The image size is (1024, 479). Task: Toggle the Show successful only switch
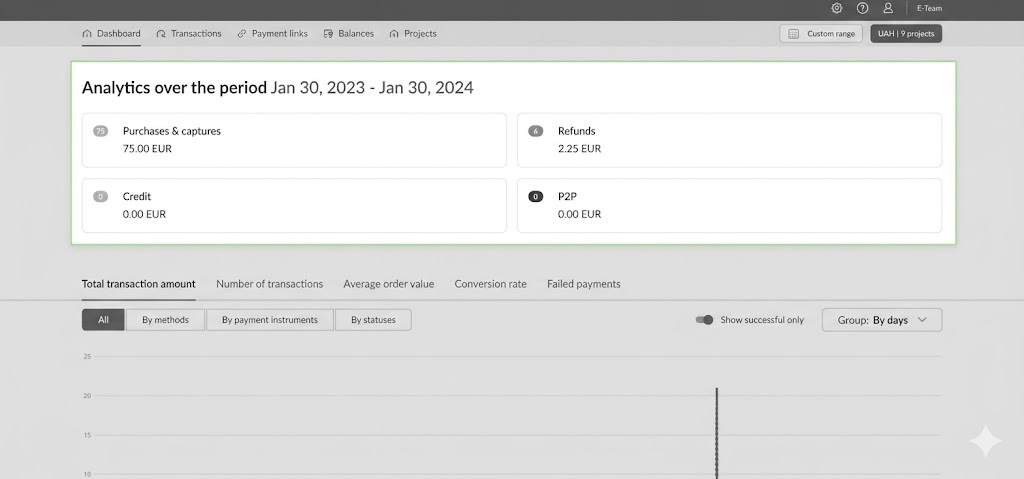click(x=705, y=320)
